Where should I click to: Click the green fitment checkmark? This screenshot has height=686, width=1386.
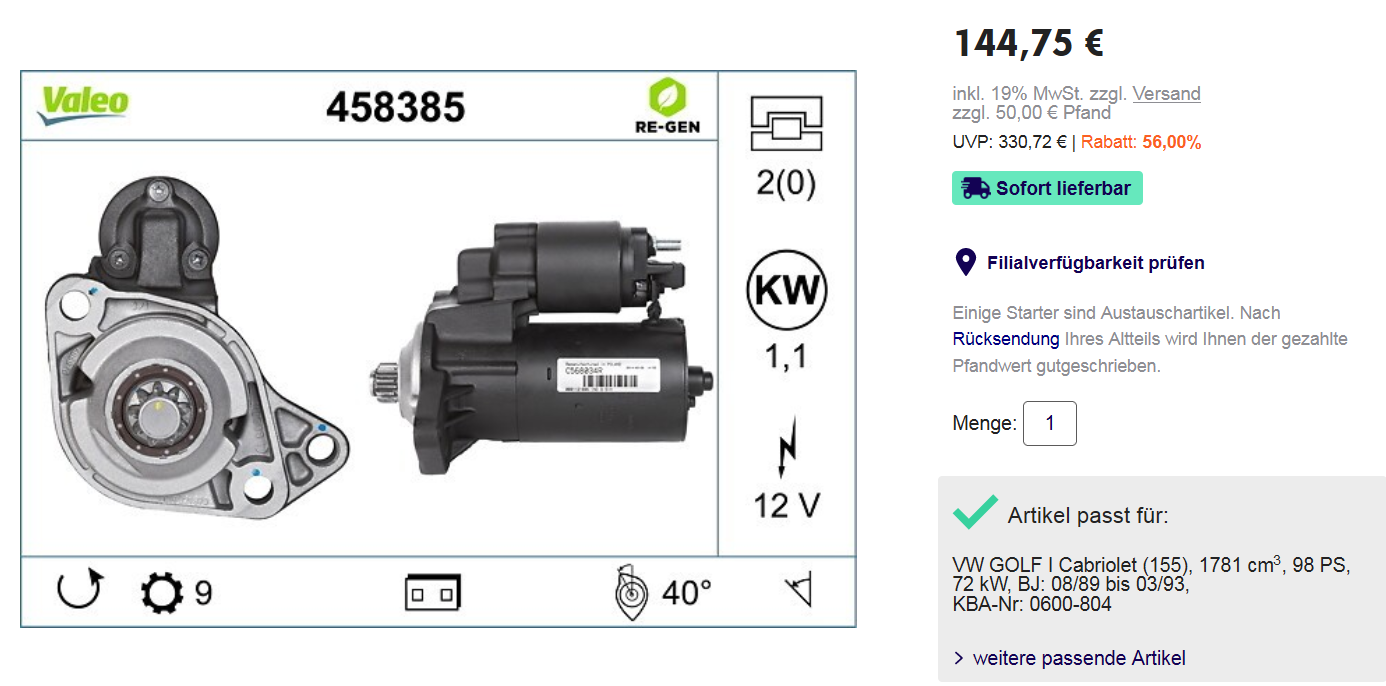[x=975, y=511]
